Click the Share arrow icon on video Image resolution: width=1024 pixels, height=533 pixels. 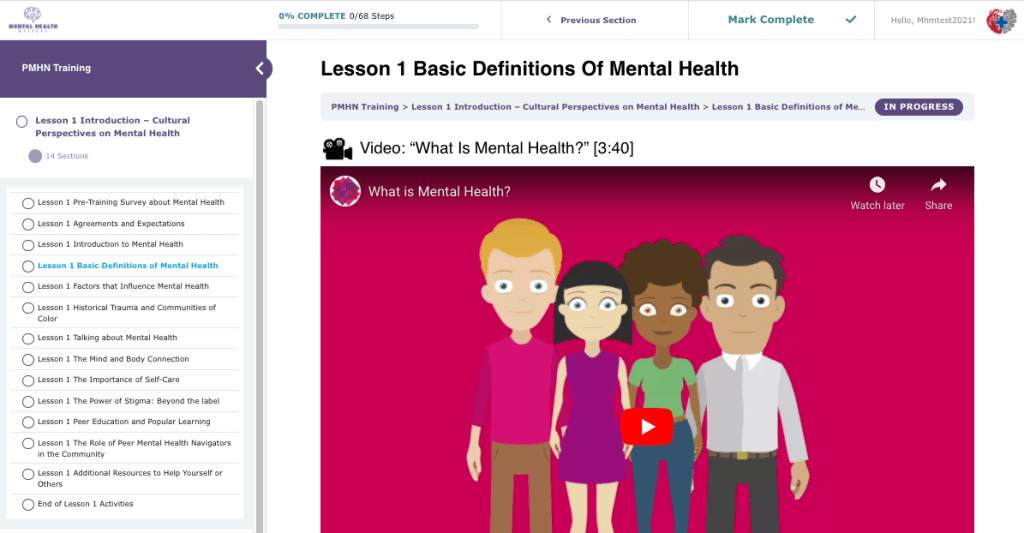click(938, 185)
